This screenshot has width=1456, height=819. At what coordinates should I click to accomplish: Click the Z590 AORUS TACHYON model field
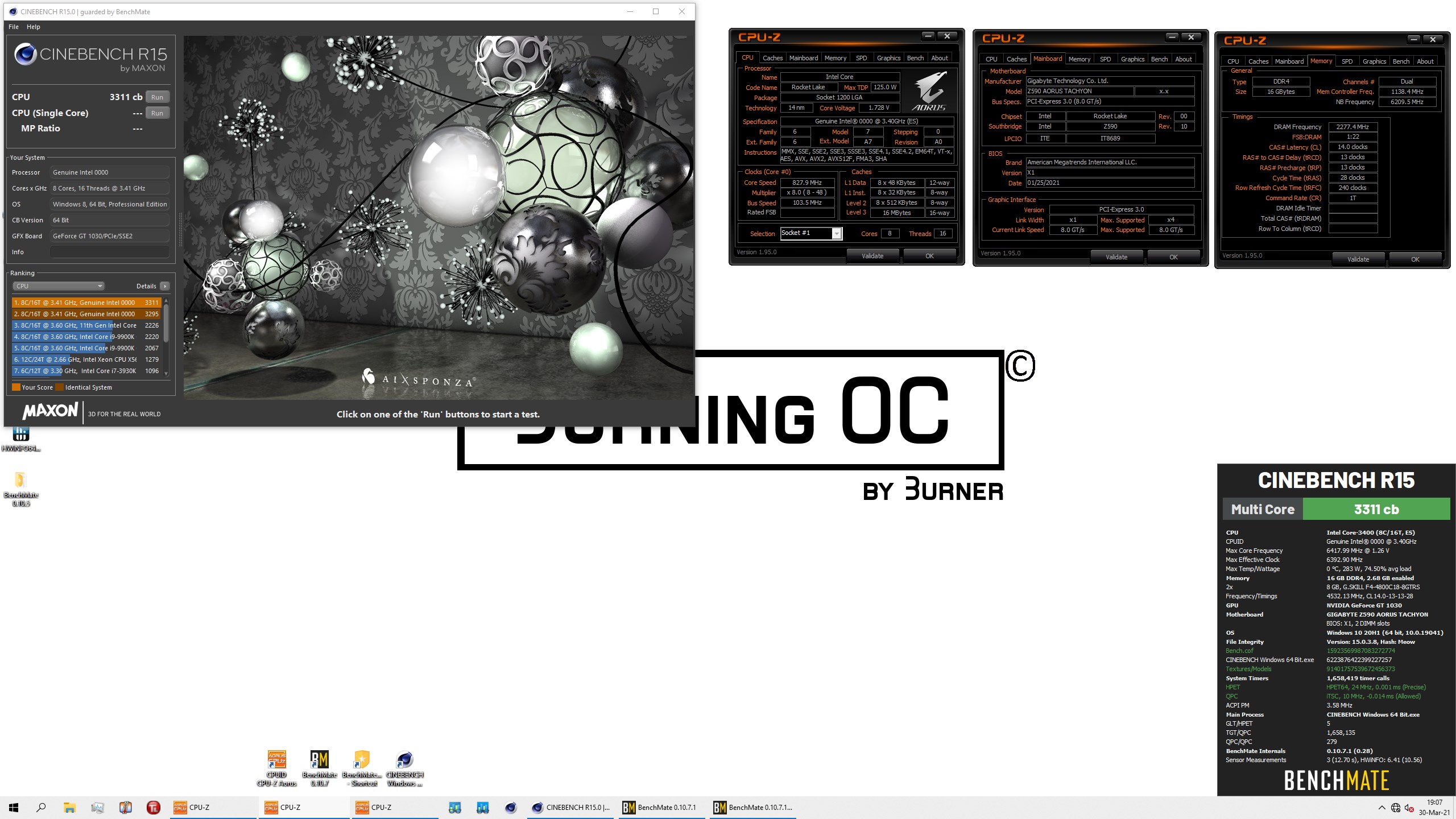click(1079, 91)
